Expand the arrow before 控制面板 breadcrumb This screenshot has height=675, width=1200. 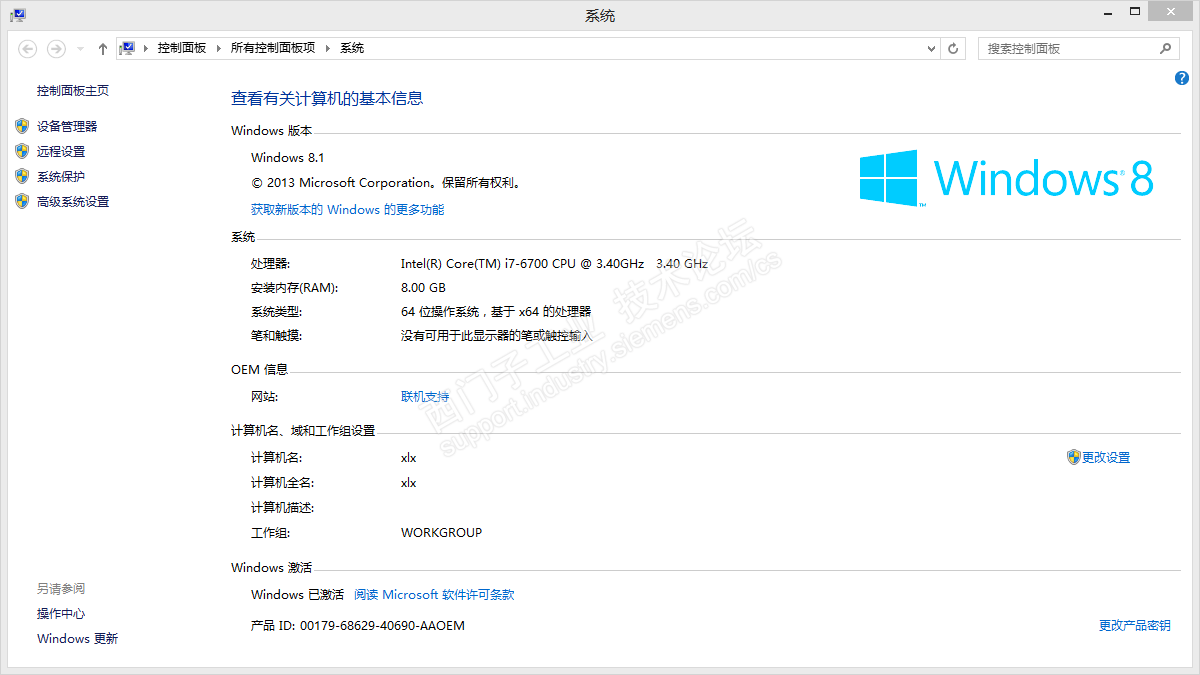click(x=146, y=48)
